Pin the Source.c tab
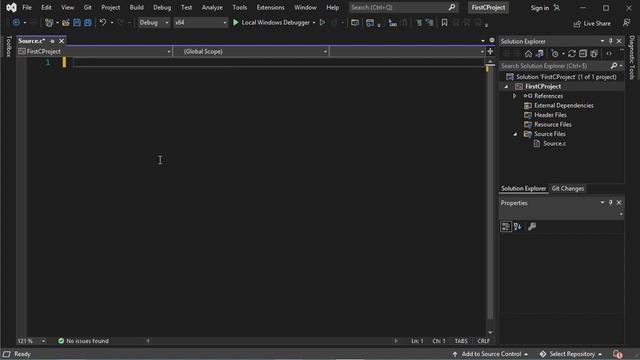Screen dimensions: 640x360 (52, 41)
